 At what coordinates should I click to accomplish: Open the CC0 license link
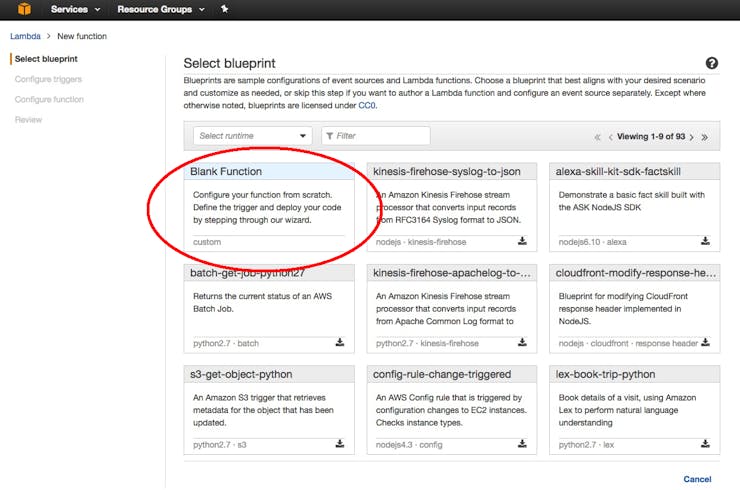367,105
